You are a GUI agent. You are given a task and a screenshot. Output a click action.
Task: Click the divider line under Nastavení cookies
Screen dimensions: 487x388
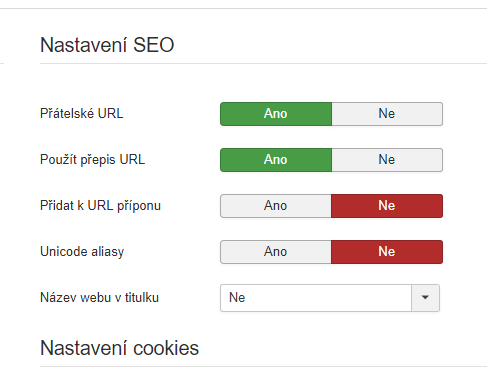[263, 367]
